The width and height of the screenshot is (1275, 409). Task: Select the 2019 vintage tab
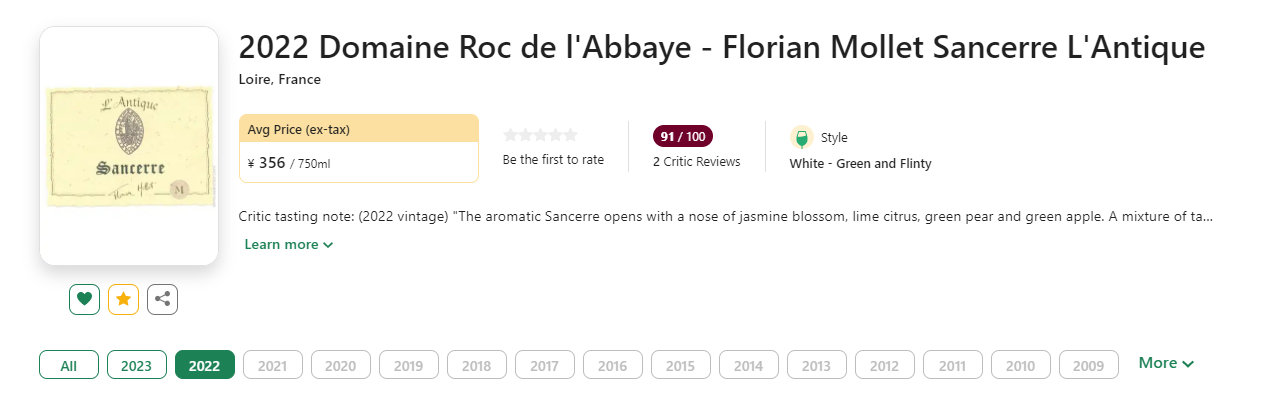(408, 365)
